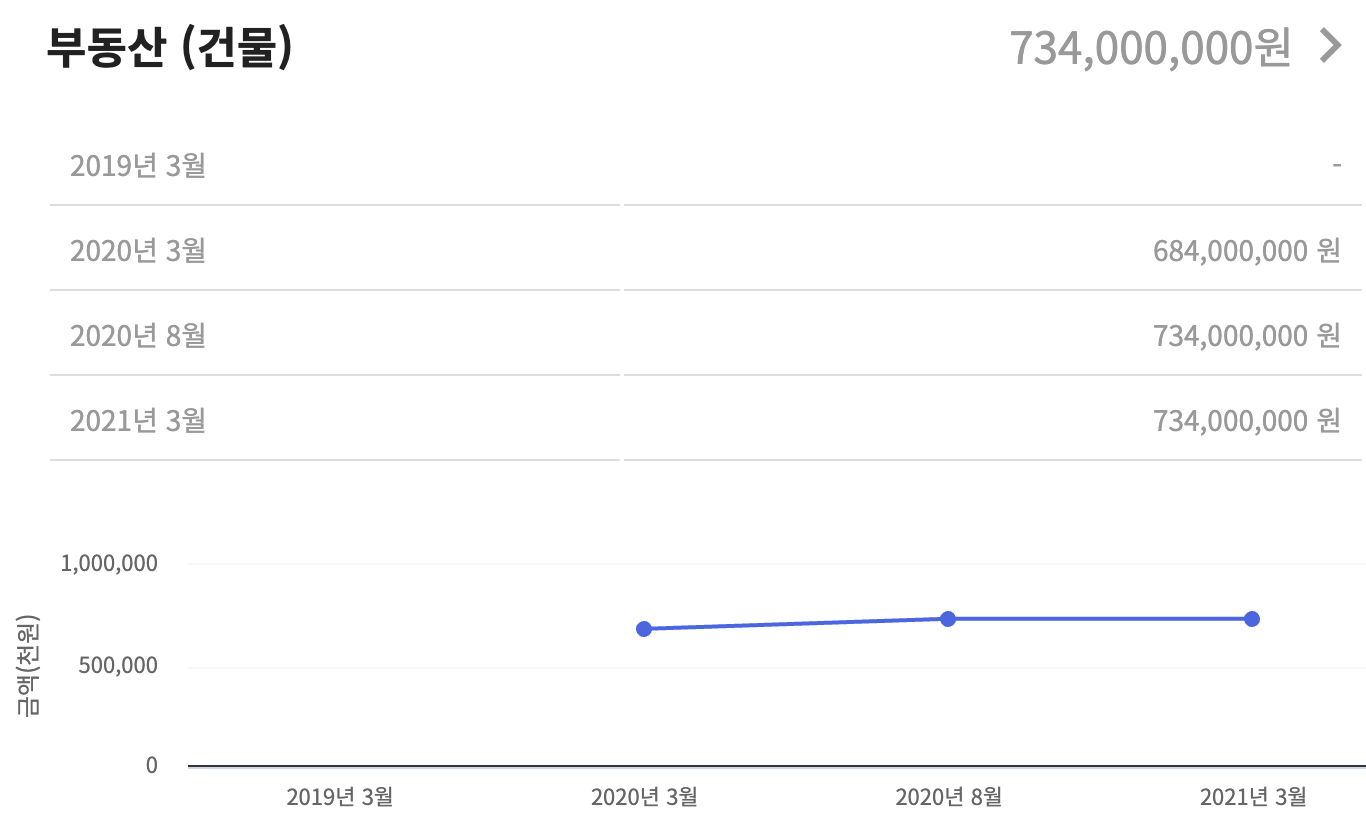Click the 734,000,000 원 value for 2021년 3월

(x=1247, y=420)
